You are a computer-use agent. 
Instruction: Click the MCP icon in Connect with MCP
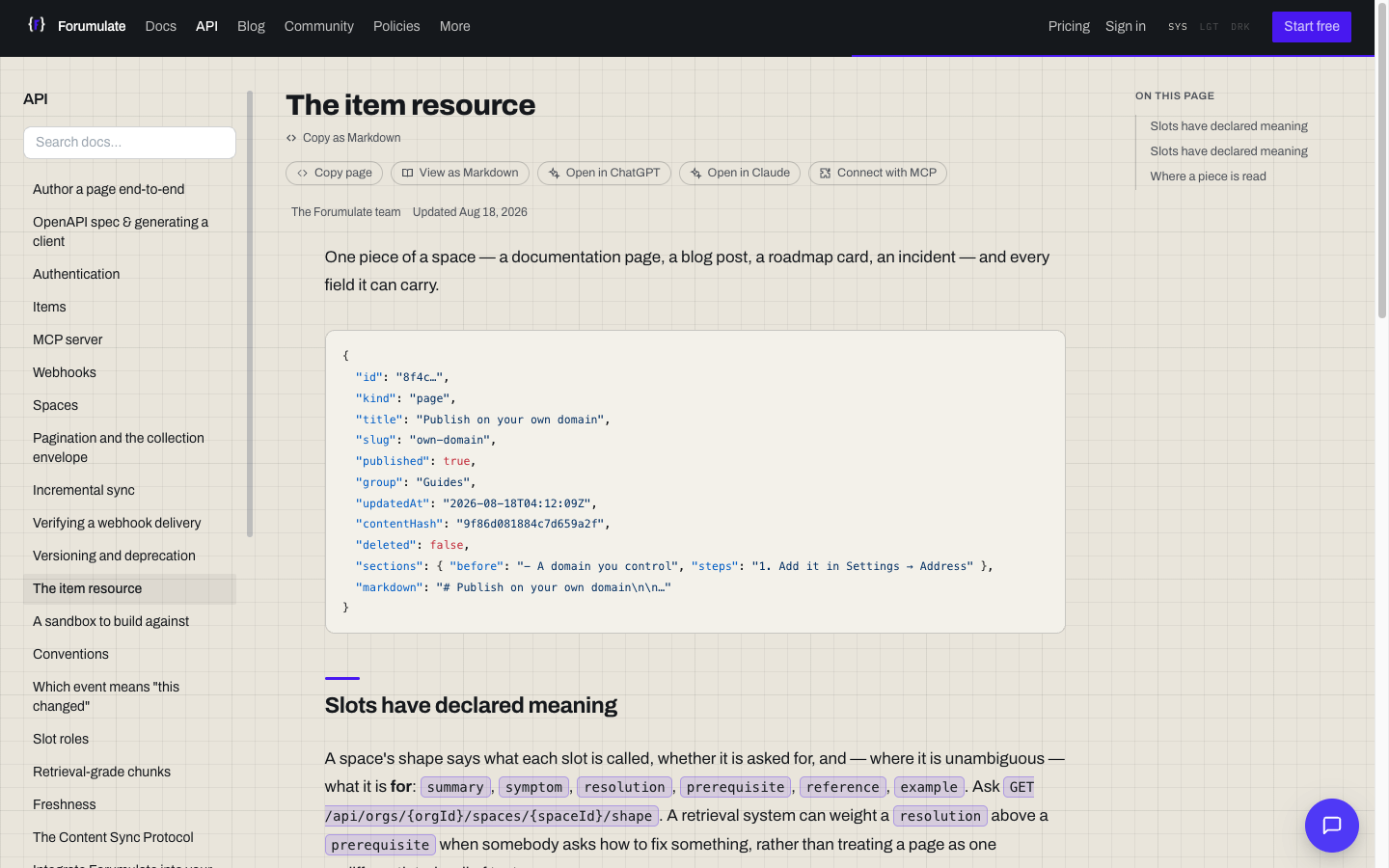pos(826,174)
